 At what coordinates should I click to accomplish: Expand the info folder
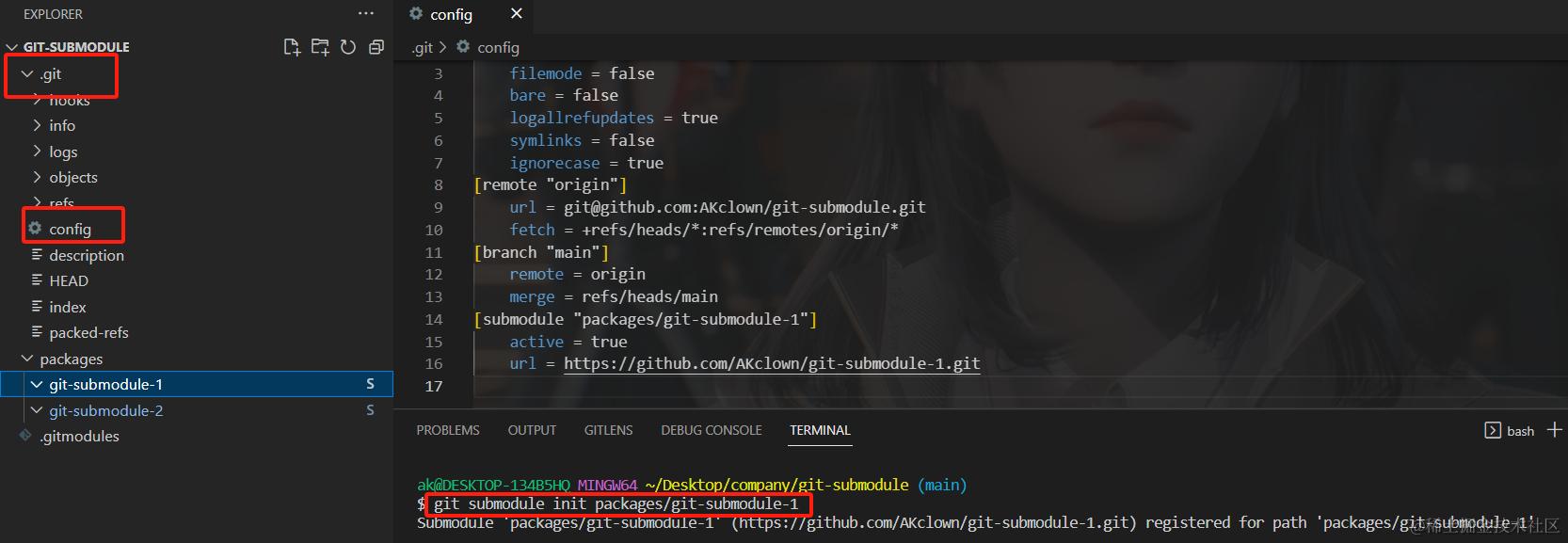pyautogui.click(x=37, y=125)
